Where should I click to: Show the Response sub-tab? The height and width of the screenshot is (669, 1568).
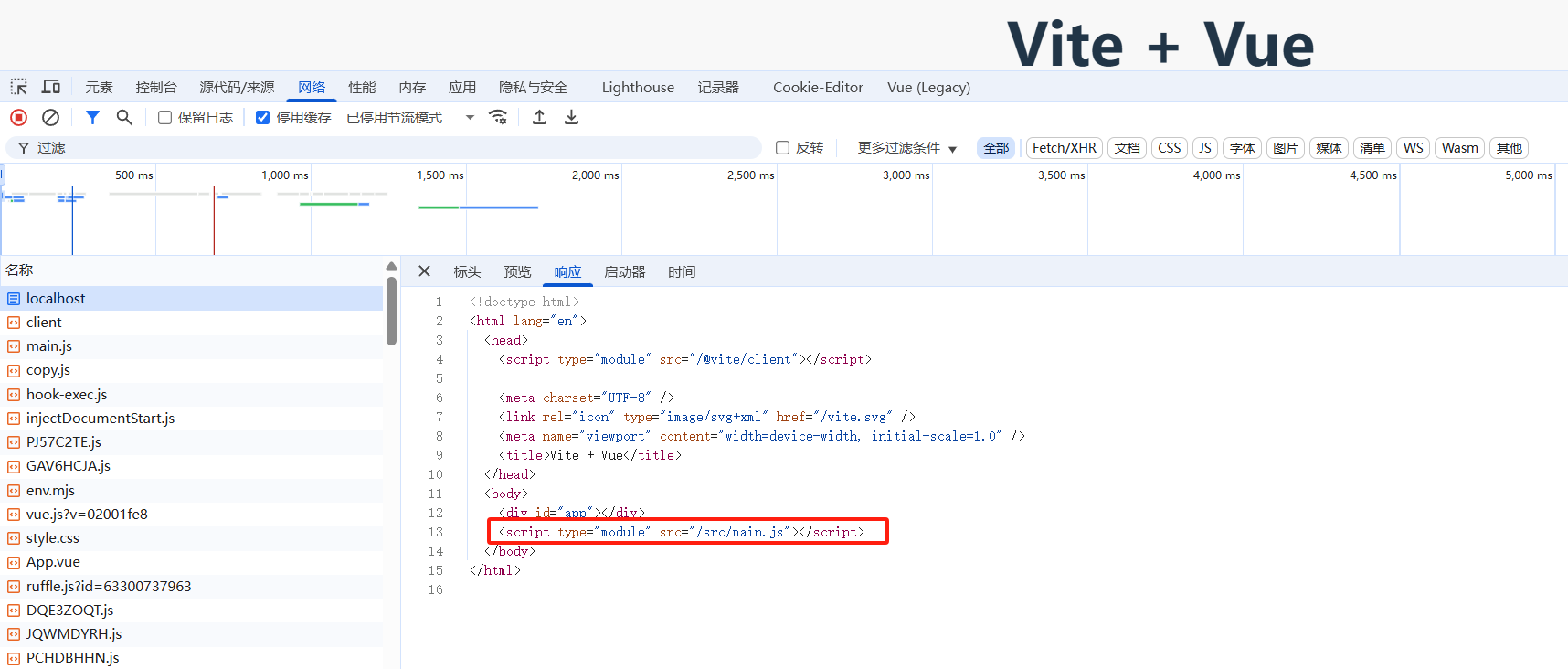567,271
